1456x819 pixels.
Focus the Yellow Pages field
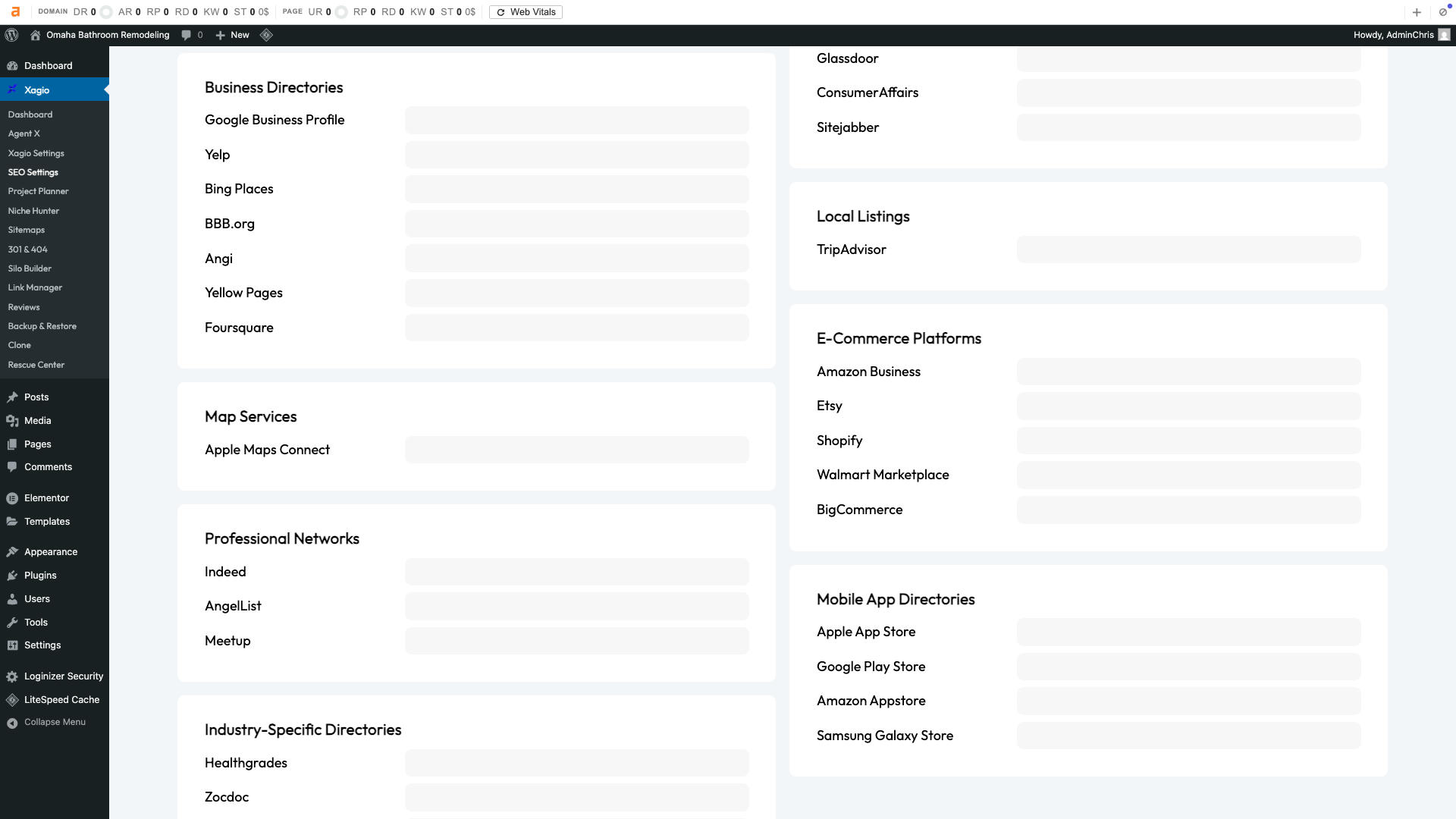point(576,293)
